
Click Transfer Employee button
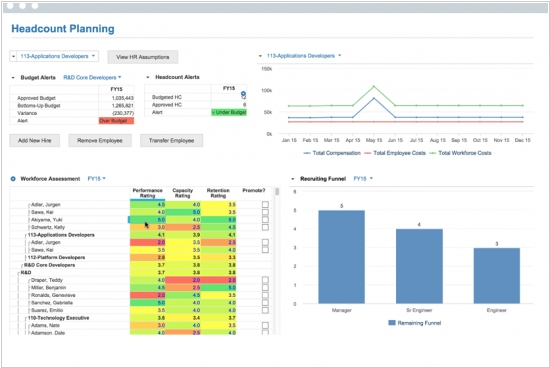click(171, 141)
